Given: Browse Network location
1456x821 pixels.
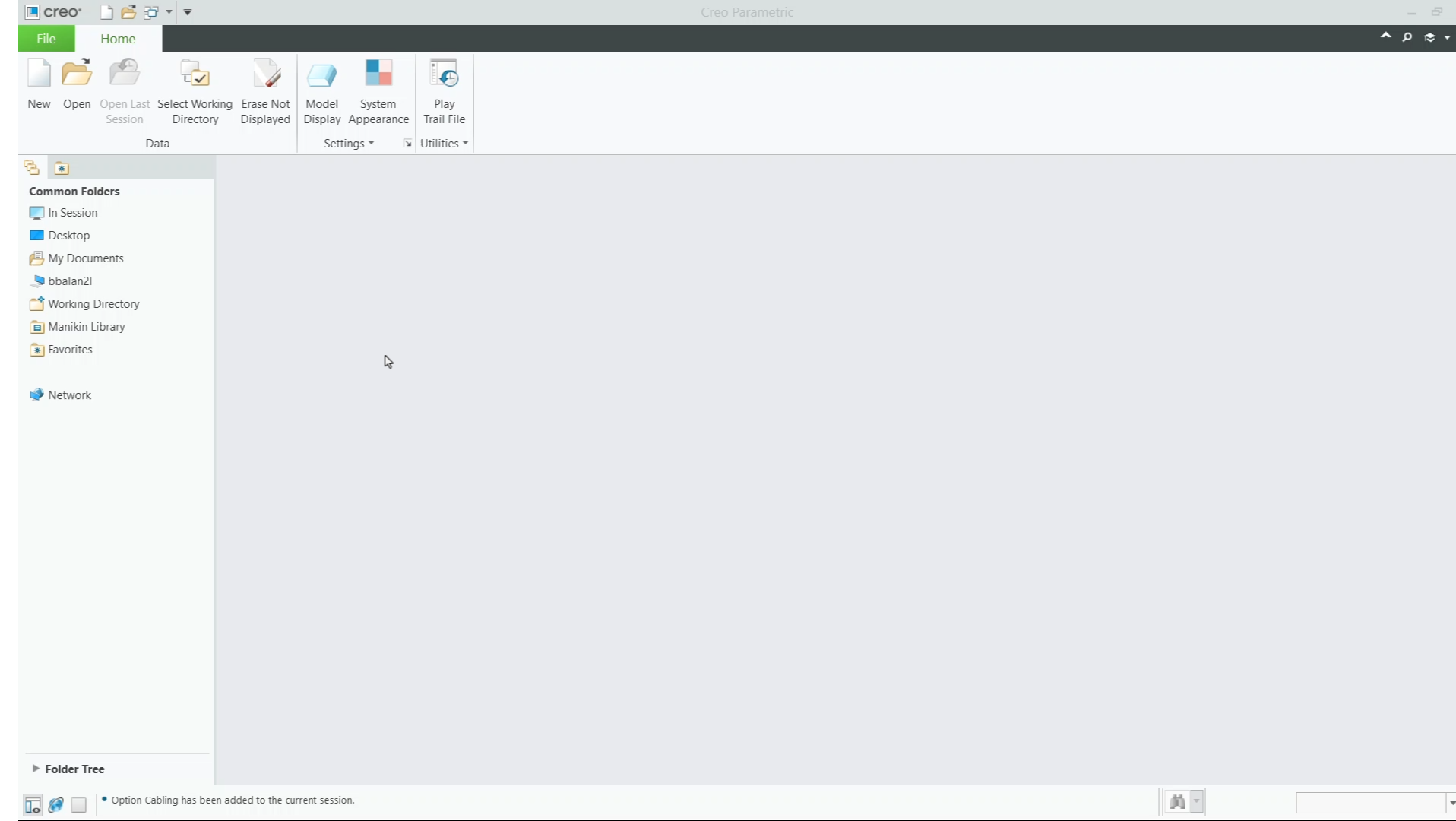Looking at the screenshot, I should pyautogui.click(x=60, y=395).
